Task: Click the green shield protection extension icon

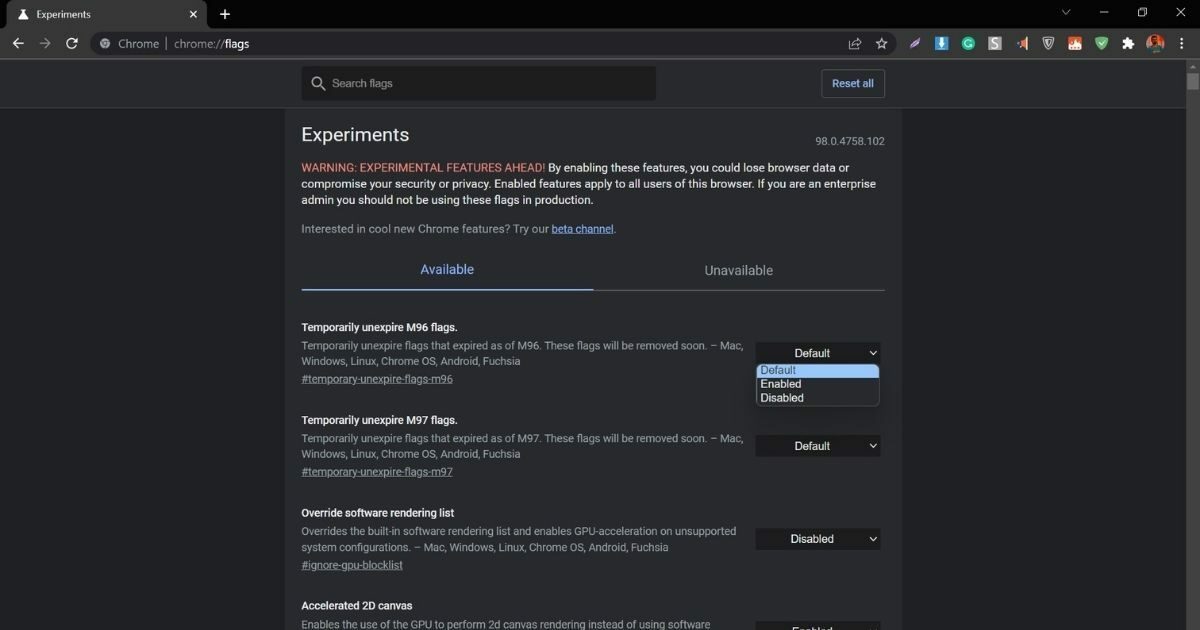Action: pos(1101,43)
